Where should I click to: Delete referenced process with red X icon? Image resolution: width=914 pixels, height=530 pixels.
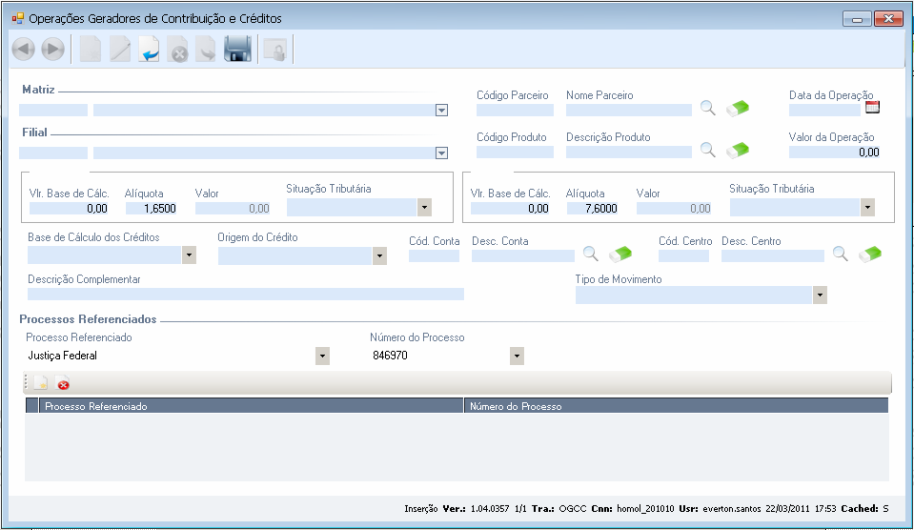63,384
